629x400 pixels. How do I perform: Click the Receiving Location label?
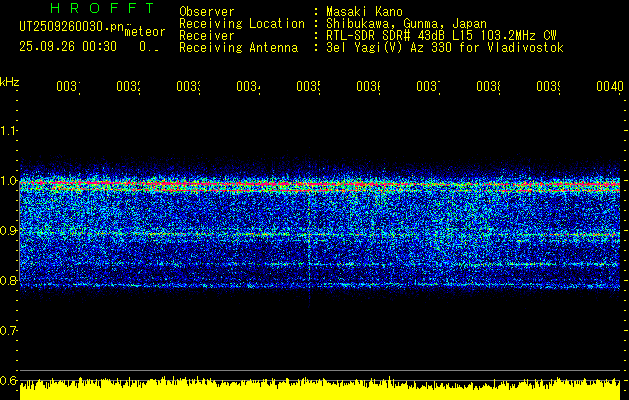(242, 23)
